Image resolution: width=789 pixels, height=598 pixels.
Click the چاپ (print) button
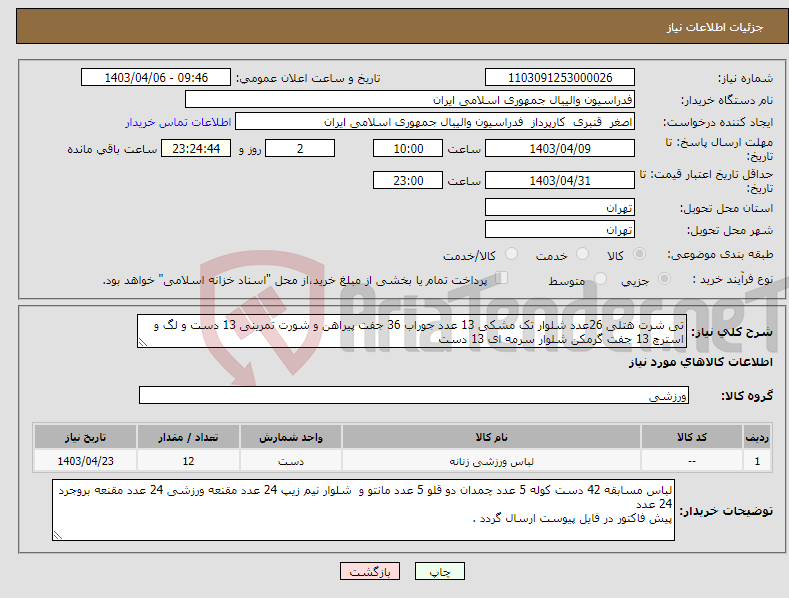(440, 571)
